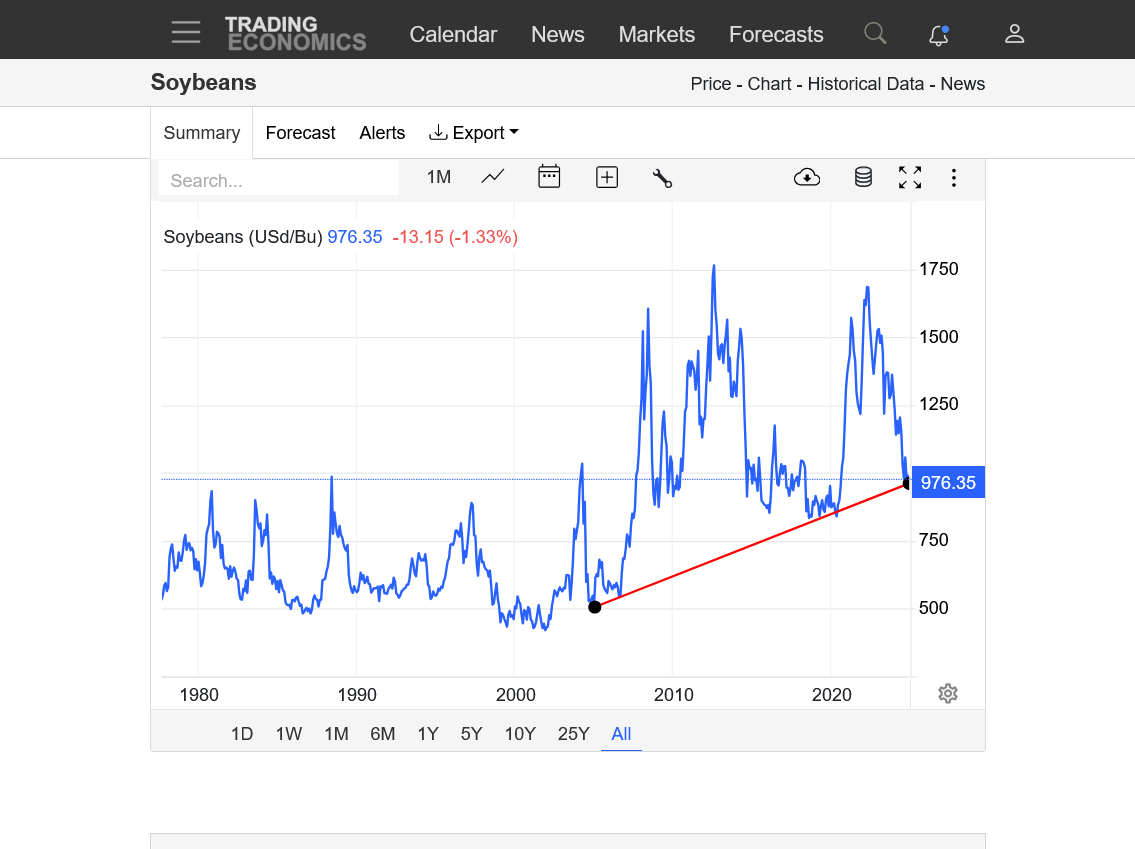Open the Markets menu item
Image resolution: width=1135 pixels, height=849 pixels.
point(656,34)
